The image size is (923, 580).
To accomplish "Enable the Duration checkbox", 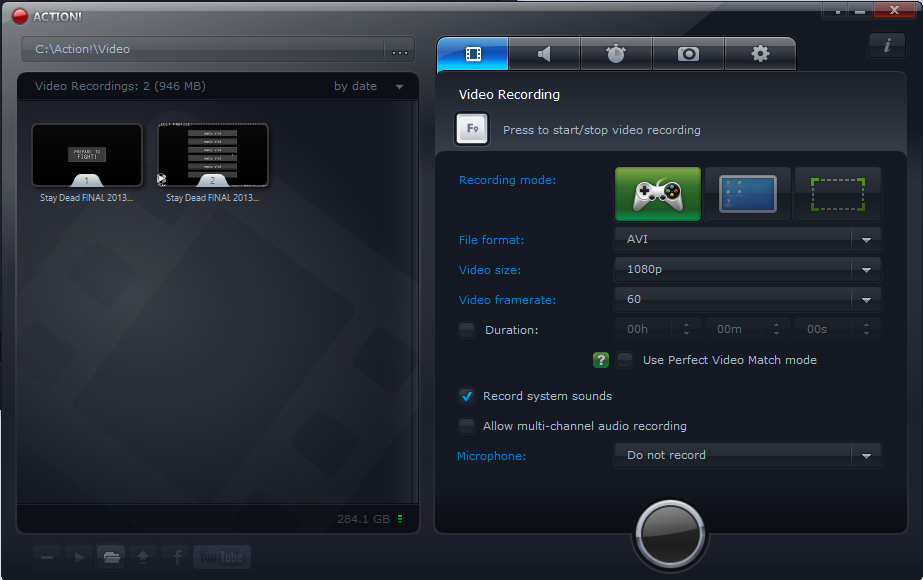I will click(x=467, y=330).
